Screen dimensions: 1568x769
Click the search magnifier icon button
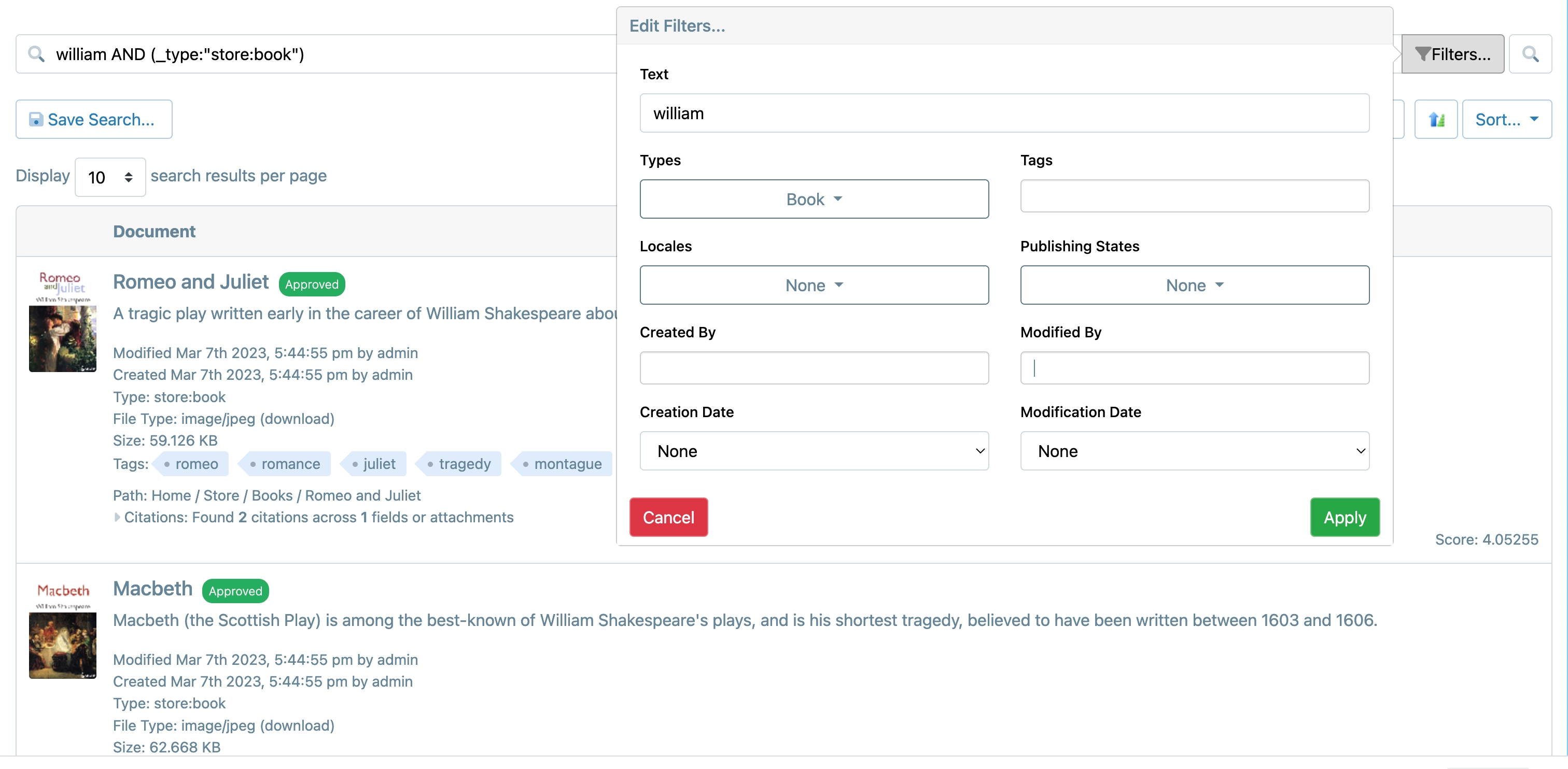point(1530,54)
